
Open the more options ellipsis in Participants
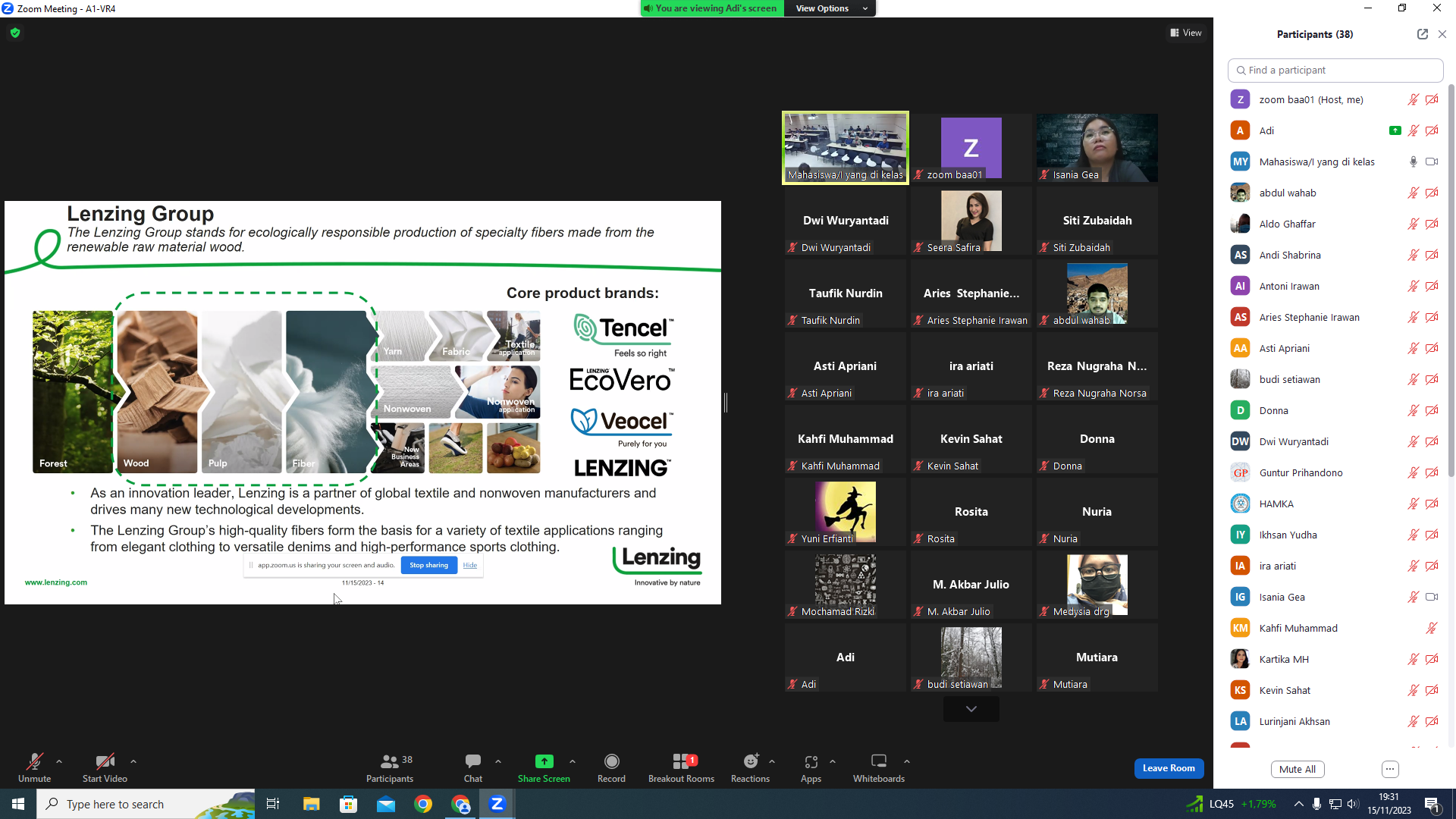coord(1390,769)
